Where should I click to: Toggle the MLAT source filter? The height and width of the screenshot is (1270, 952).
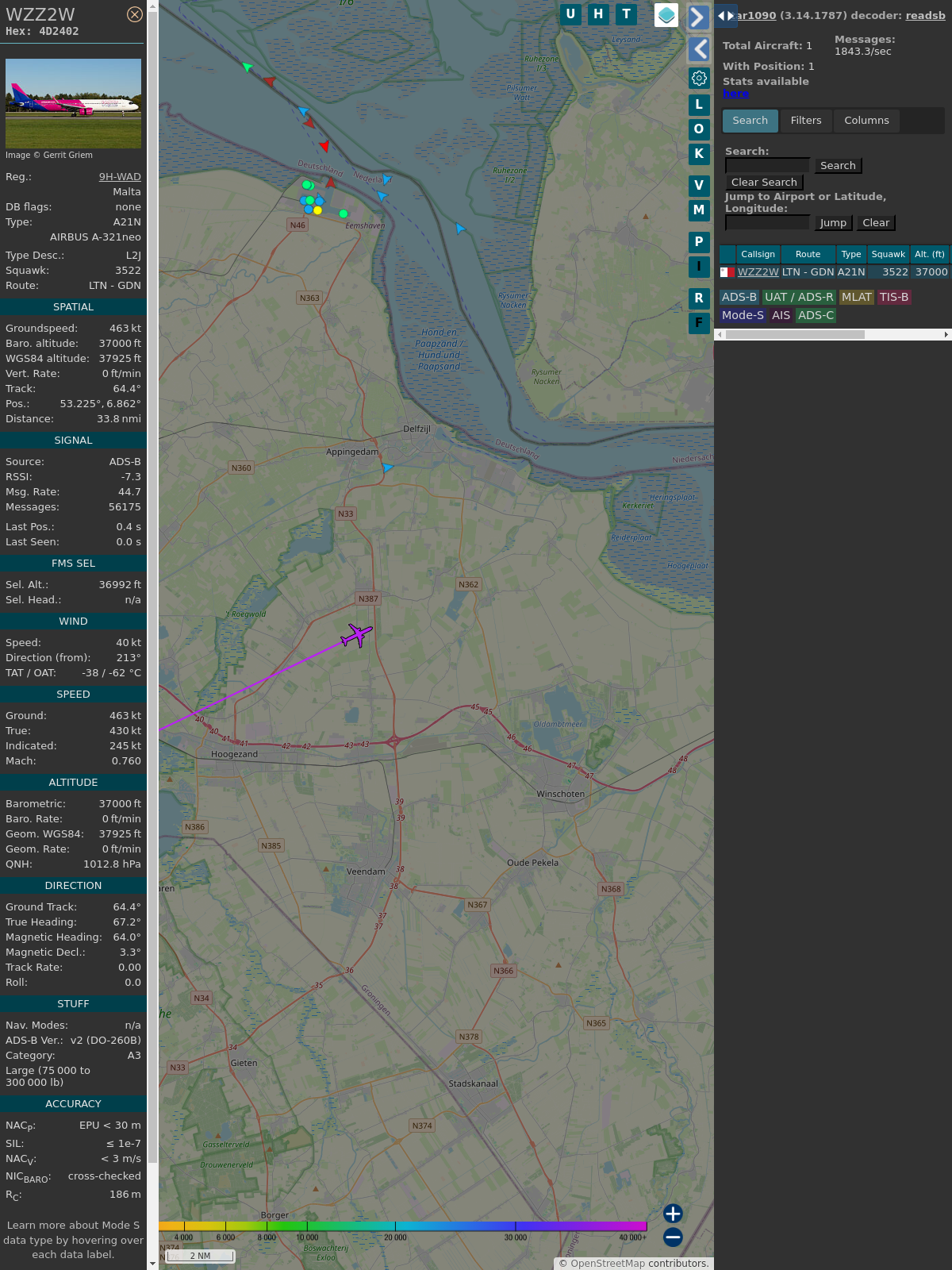pyautogui.click(x=856, y=297)
